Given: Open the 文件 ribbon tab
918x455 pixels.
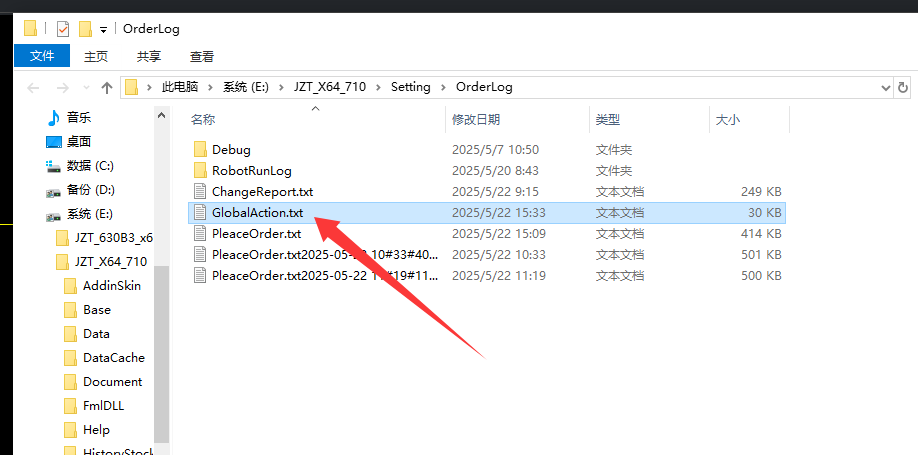Looking at the screenshot, I should [42, 56].
